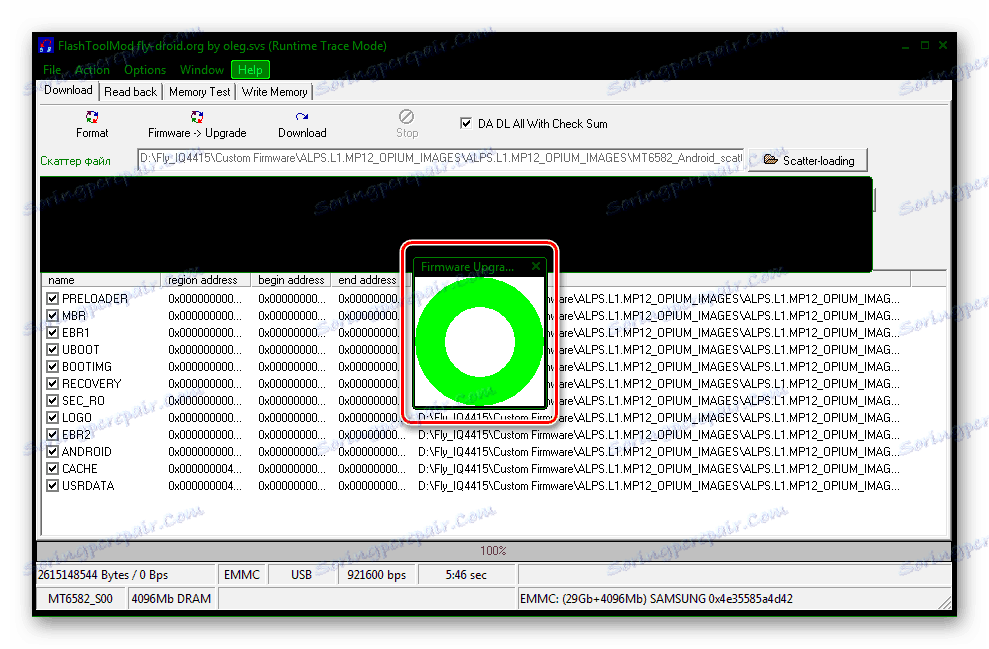Click the name column header
This screenshot has height=649, width=989.
click(101, 280)
